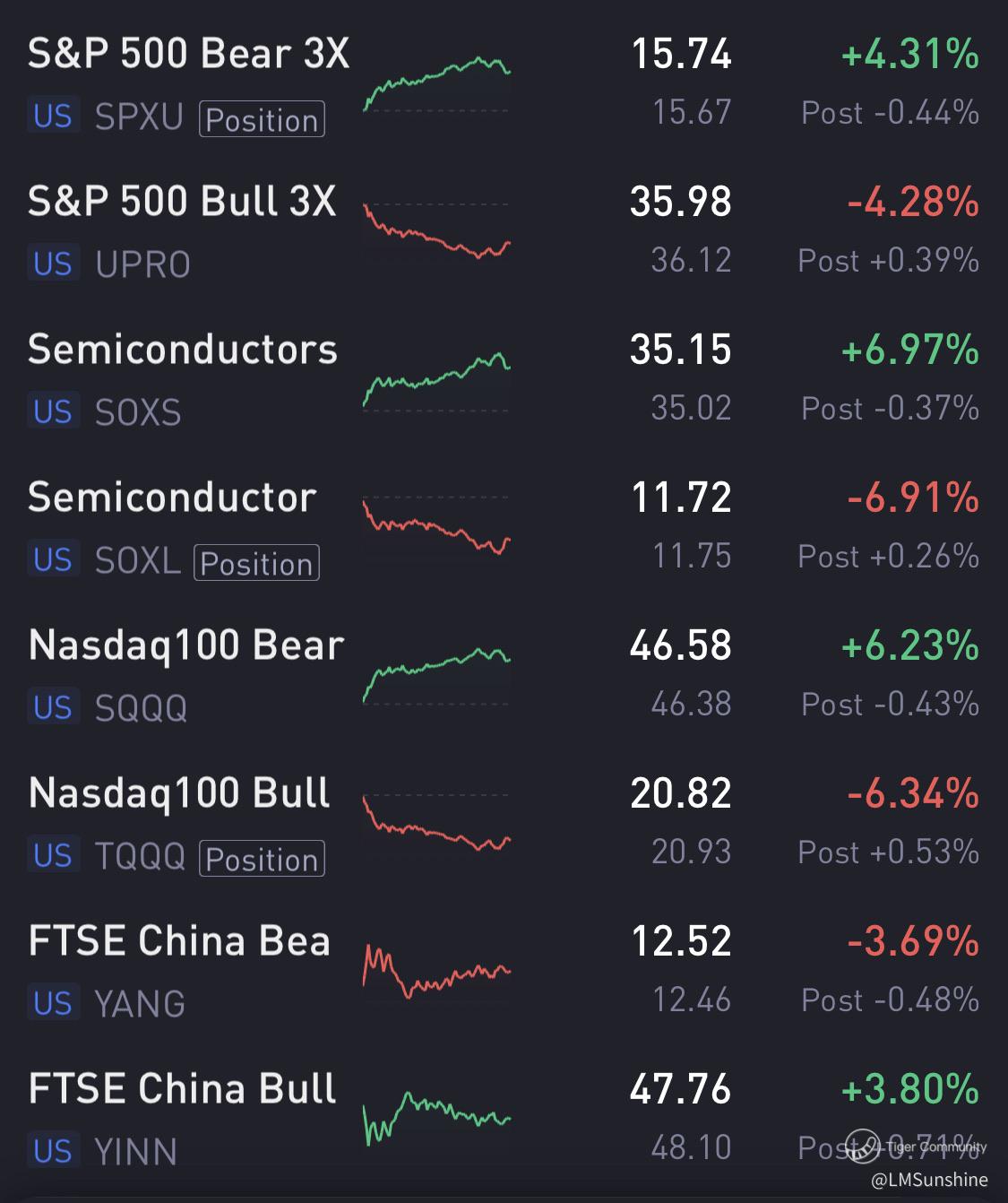Image resolution: width=1008 pixels, height=1203 pixels.
Task: Open the SOXL sparkline chart
Action: 436,528
